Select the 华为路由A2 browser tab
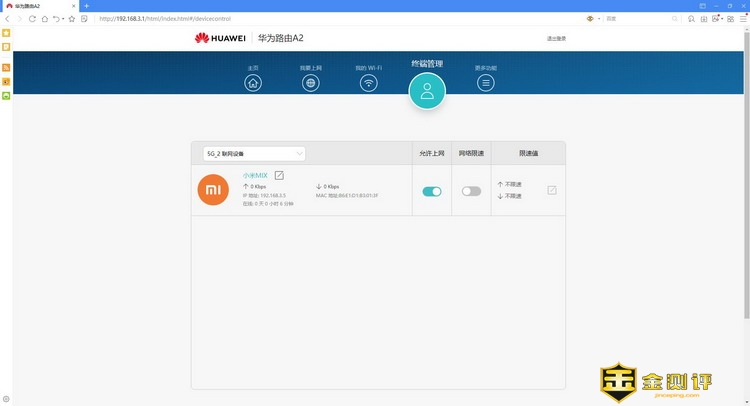This screenshot has width=750, height=406. point(40,6)
